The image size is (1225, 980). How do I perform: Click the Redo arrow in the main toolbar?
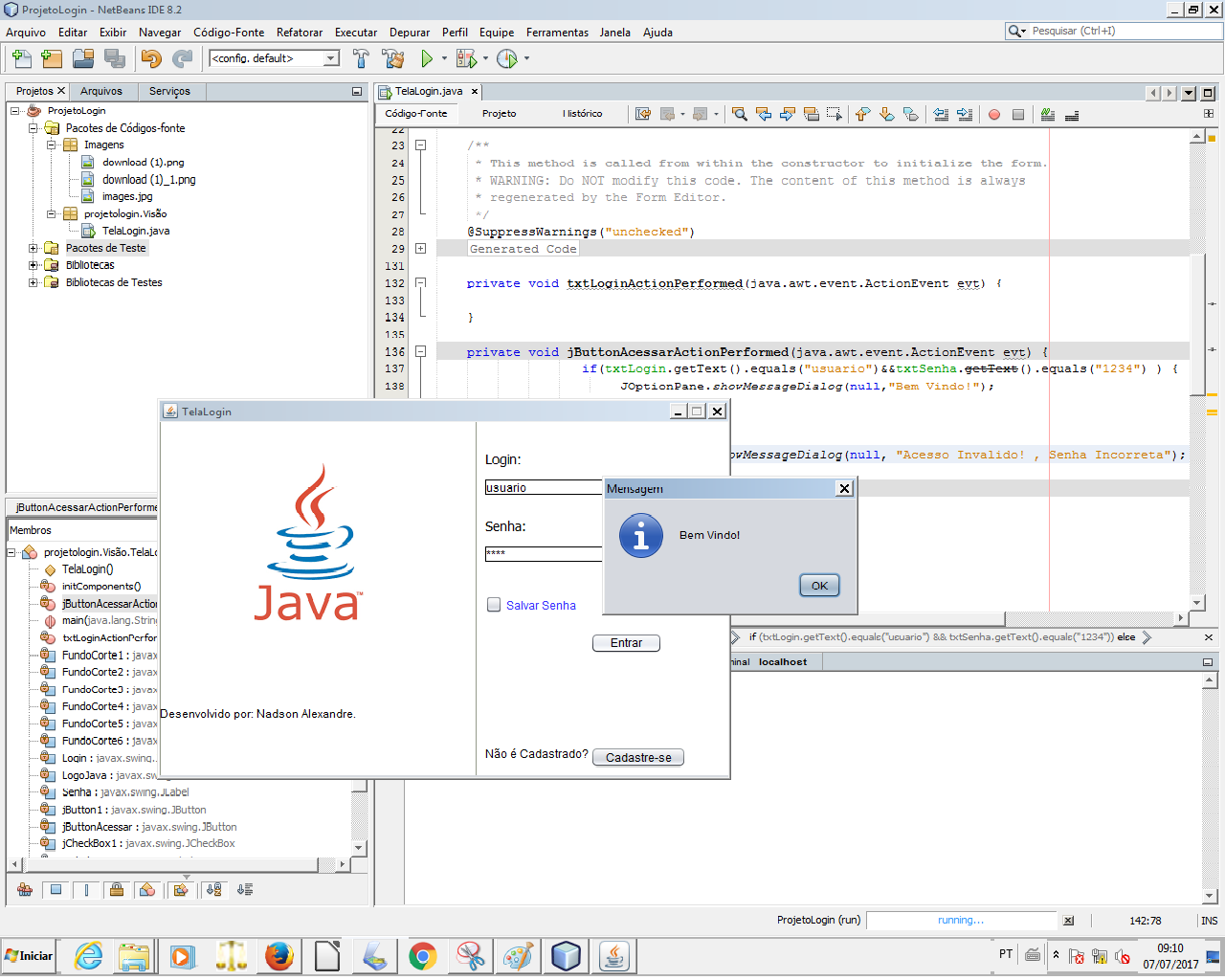click(182, 59)
